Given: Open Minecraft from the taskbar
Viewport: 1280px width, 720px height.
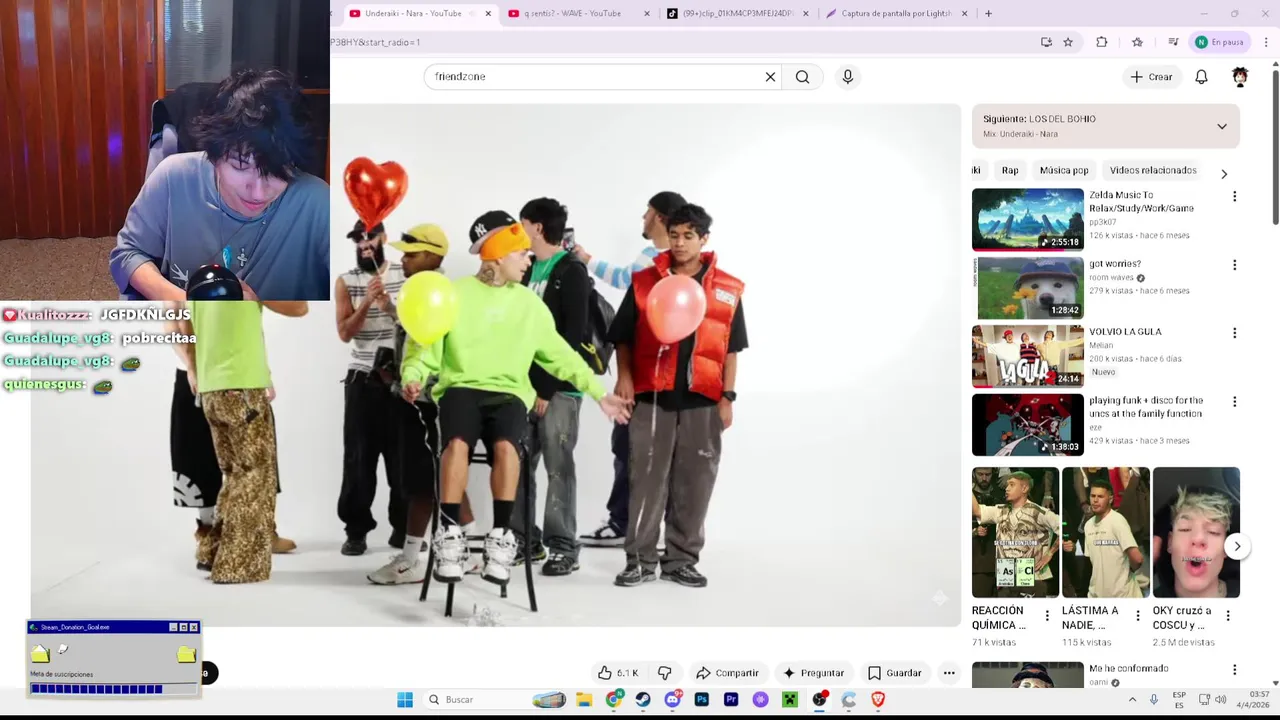Looking at the screenshot, I should click(x=790, y=700).
